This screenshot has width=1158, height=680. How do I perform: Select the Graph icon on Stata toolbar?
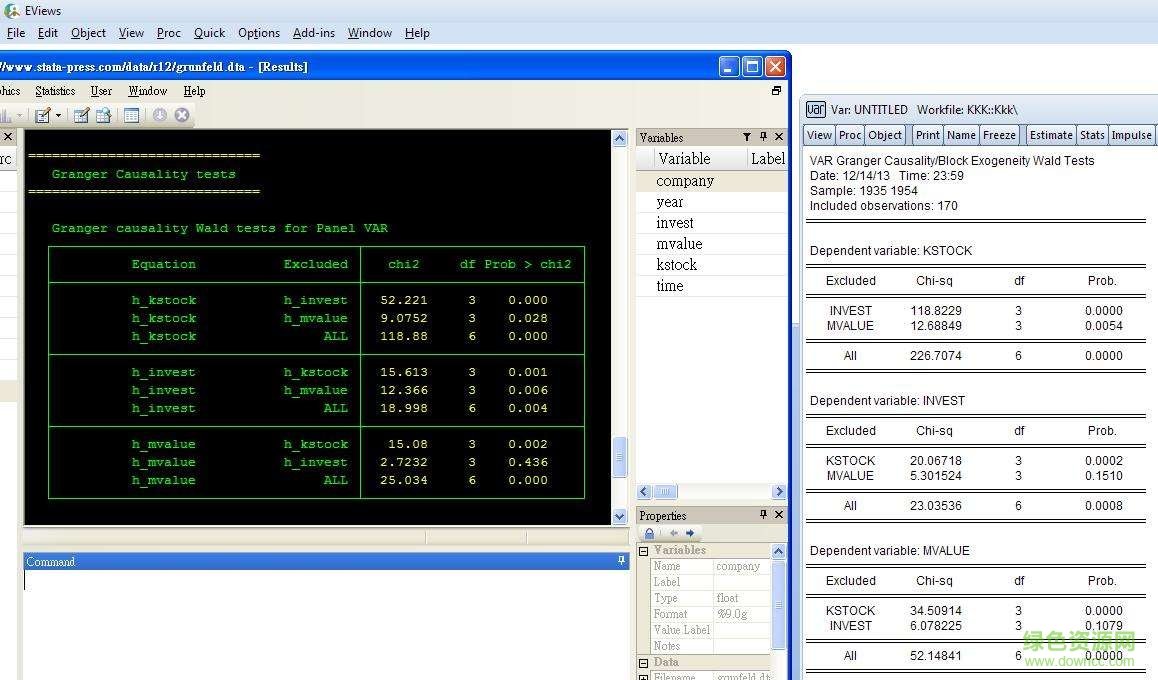click(x=6, y=114)
